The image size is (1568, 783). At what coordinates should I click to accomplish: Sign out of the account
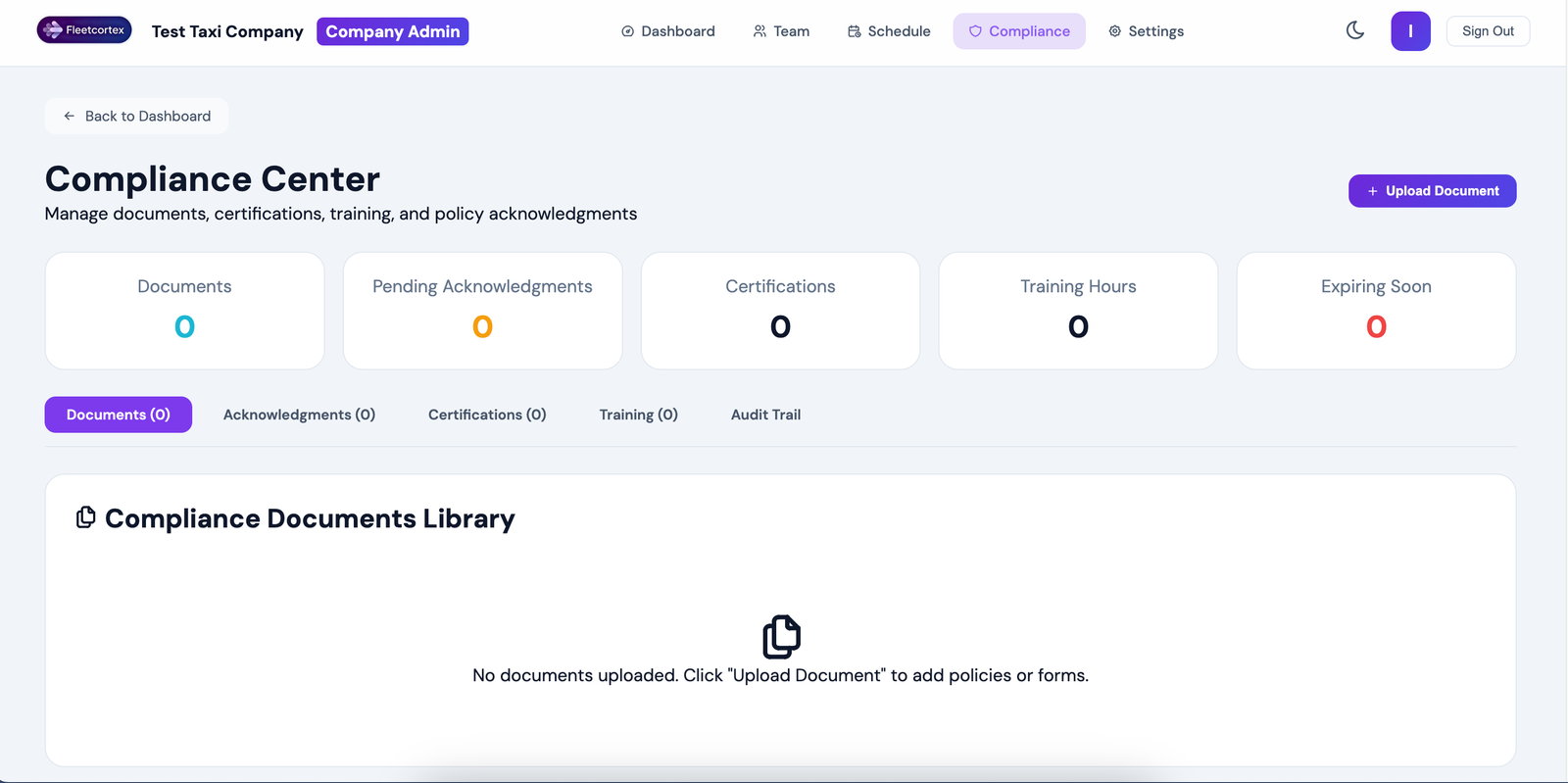pyautogui.click(x=1488, y=31)
